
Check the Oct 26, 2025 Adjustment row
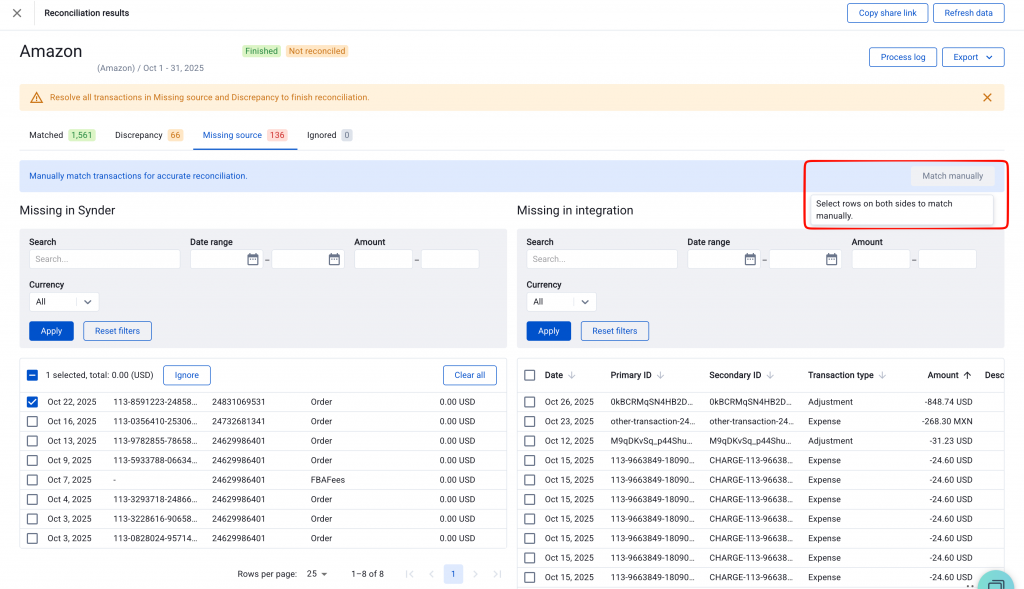(x=530, y=402)
